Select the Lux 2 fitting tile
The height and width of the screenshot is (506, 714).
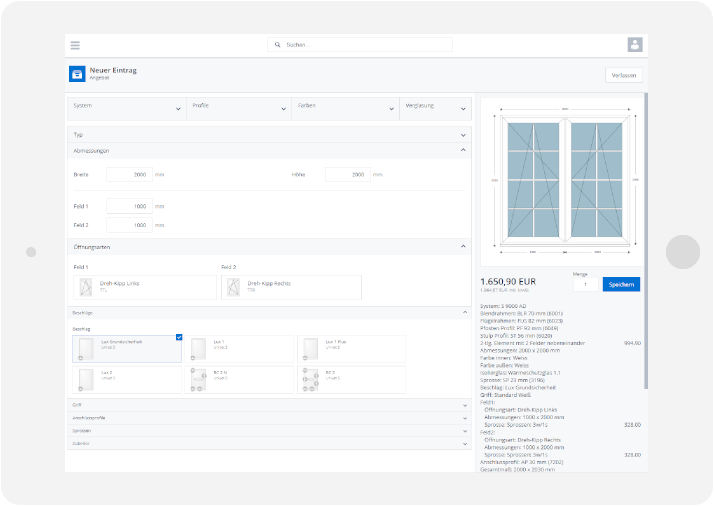pyautogui.click(x=127, y=379)
